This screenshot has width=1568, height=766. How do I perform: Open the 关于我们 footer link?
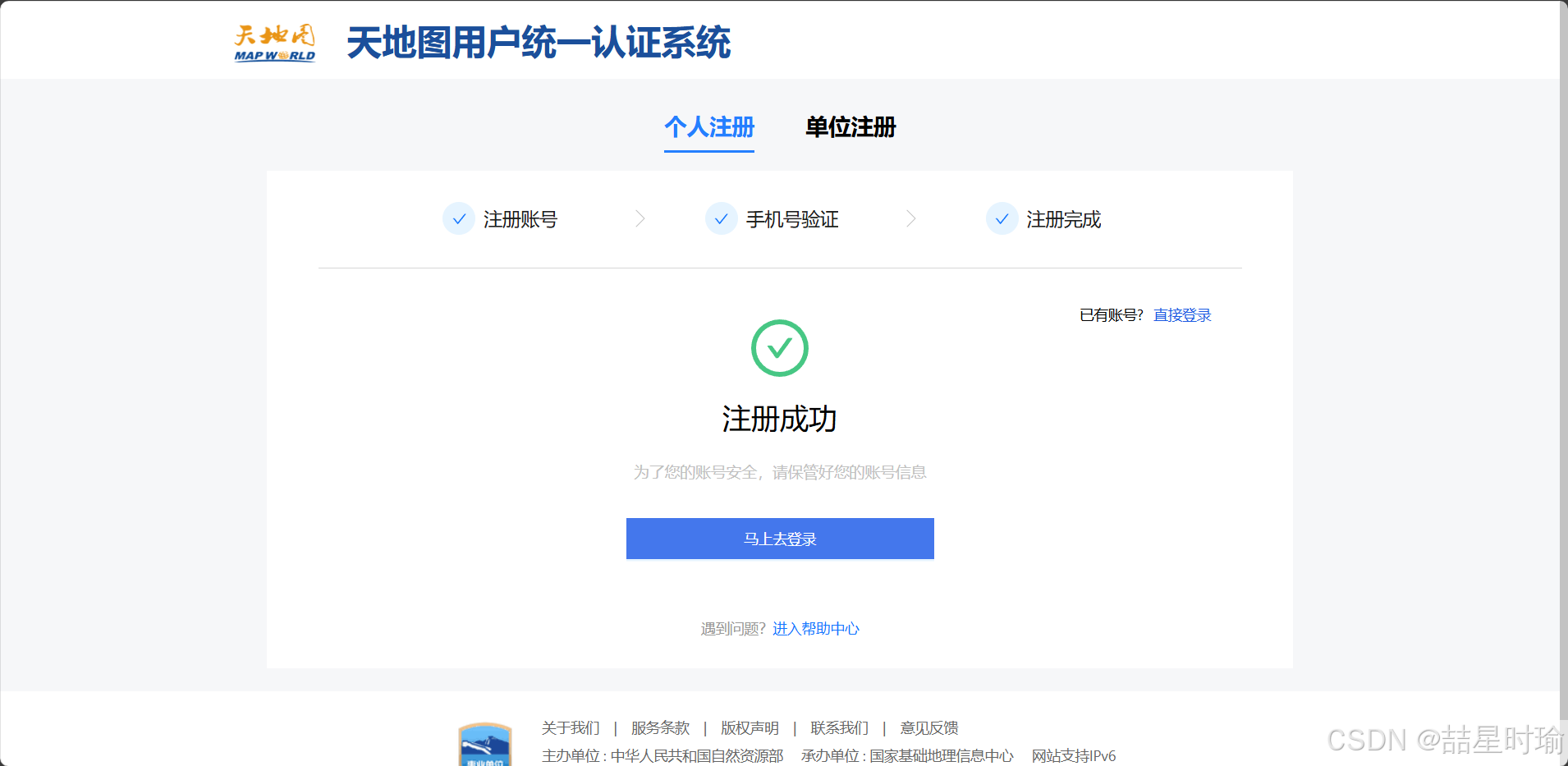571,728
